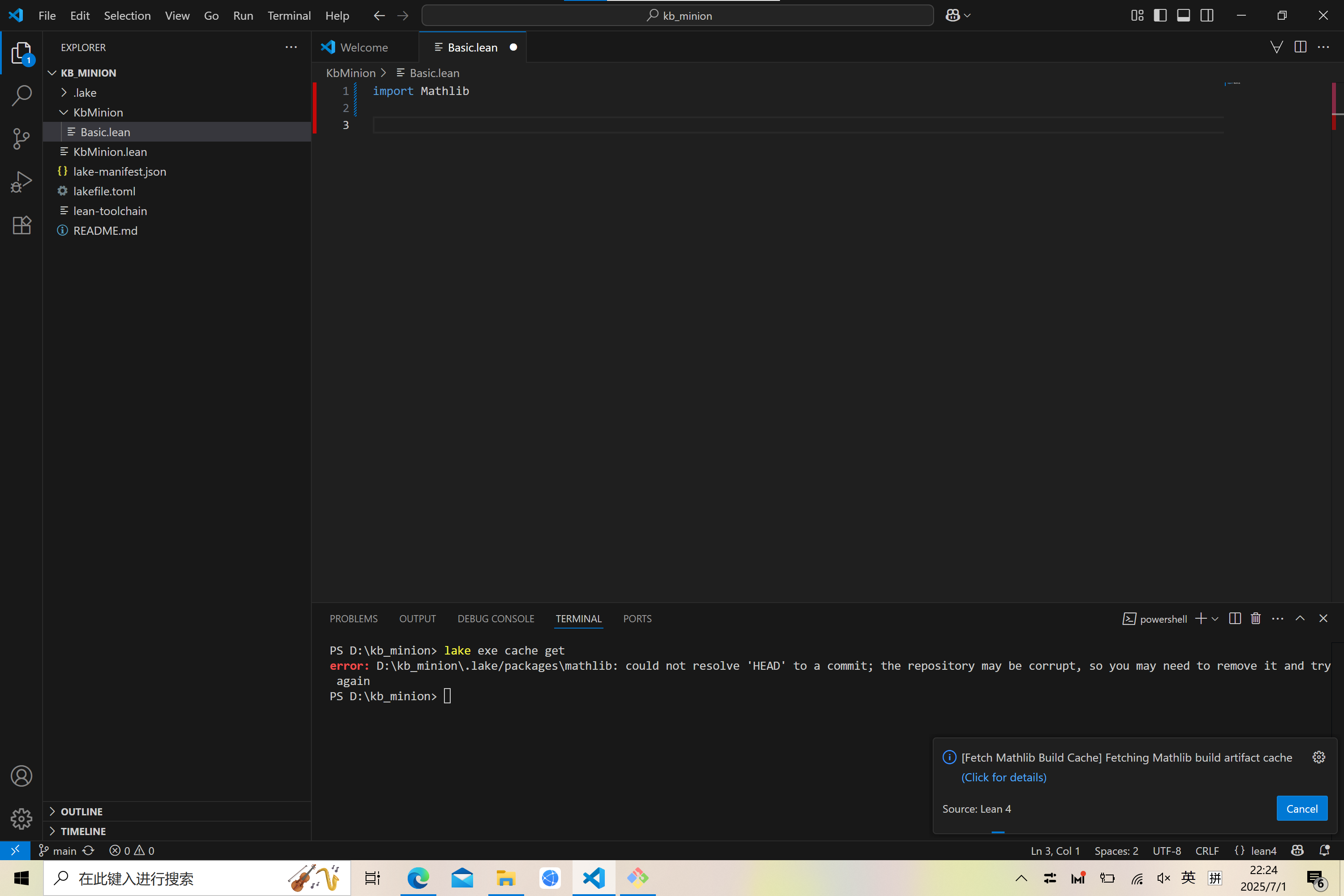Toggle the primary side bar visibility

click(x=1160, y=15)
